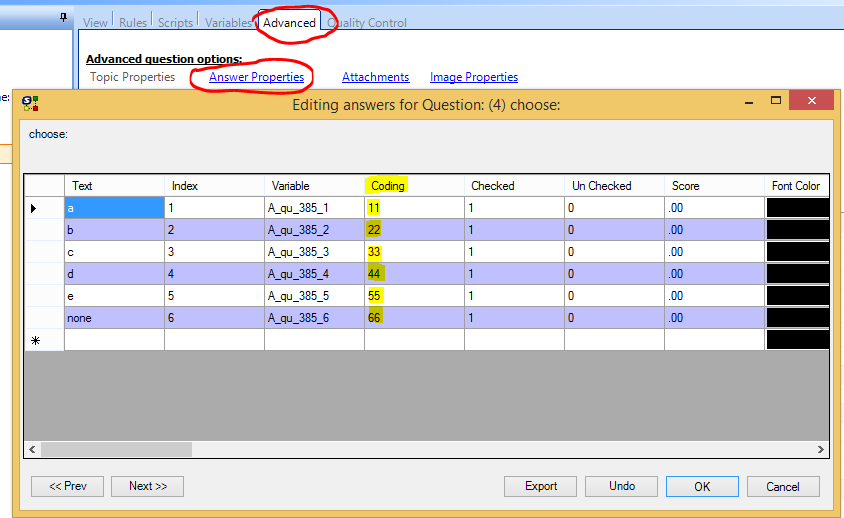Viewport: 844px width, 518px height.
Task: Select Index cell of answer d
Action: tap(214, 274)
